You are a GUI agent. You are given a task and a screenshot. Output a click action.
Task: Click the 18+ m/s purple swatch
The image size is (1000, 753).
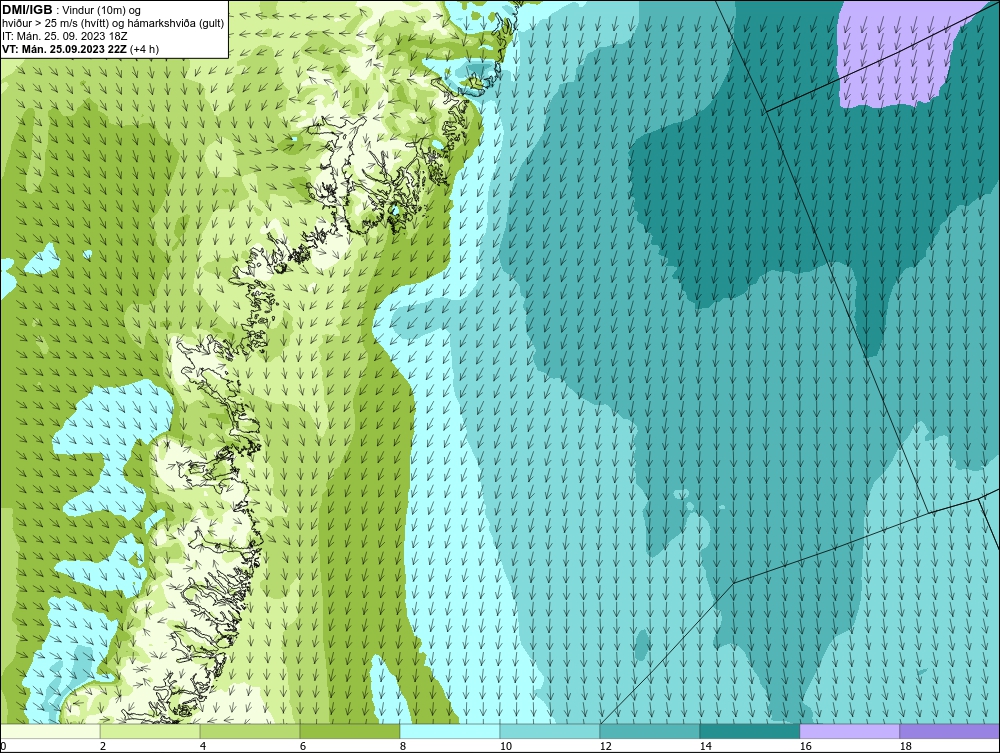pyautogui.click(x=950, y=731)
